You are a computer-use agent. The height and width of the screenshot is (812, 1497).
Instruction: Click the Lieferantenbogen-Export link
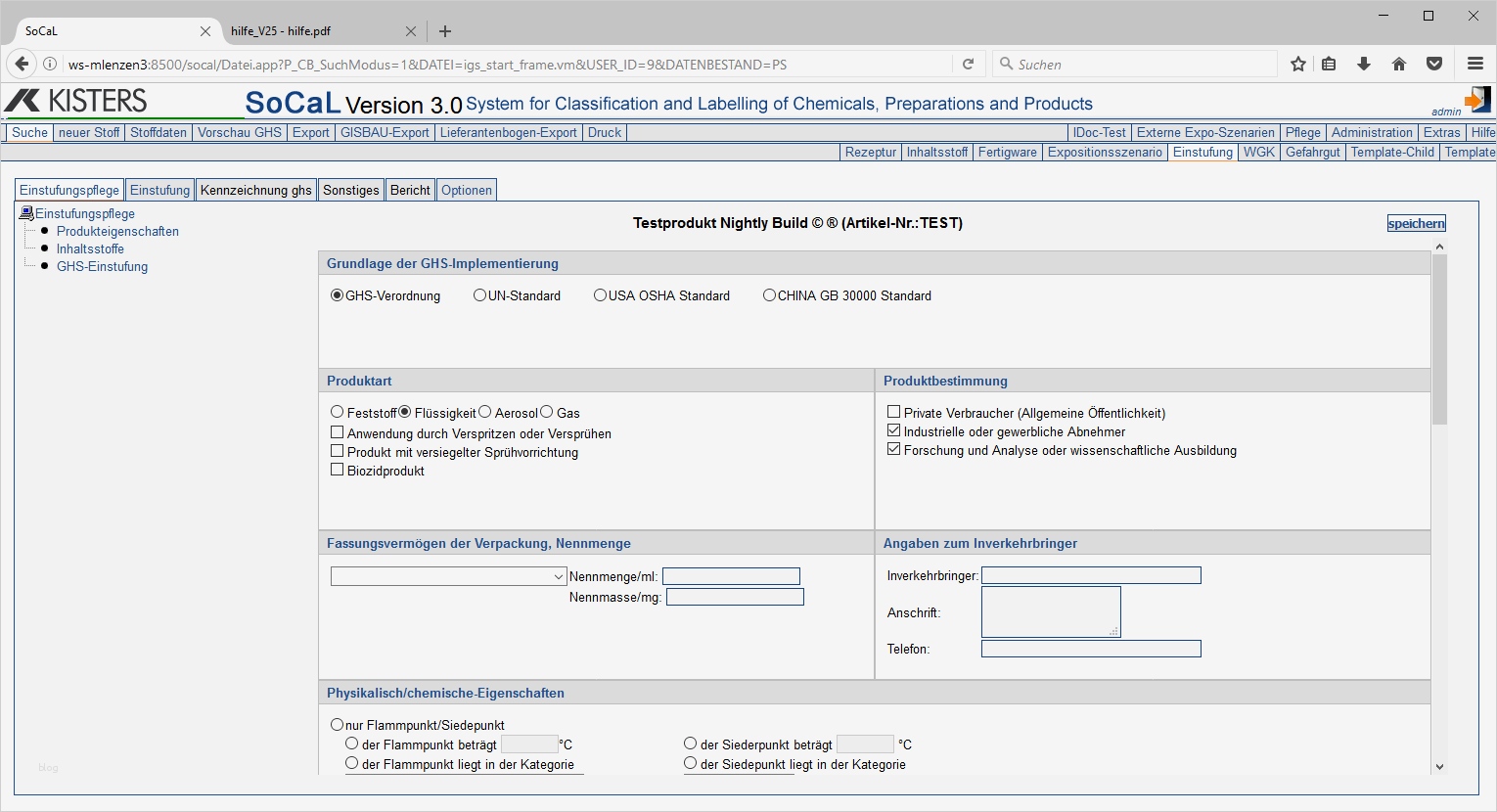click(x=509, y=132)
